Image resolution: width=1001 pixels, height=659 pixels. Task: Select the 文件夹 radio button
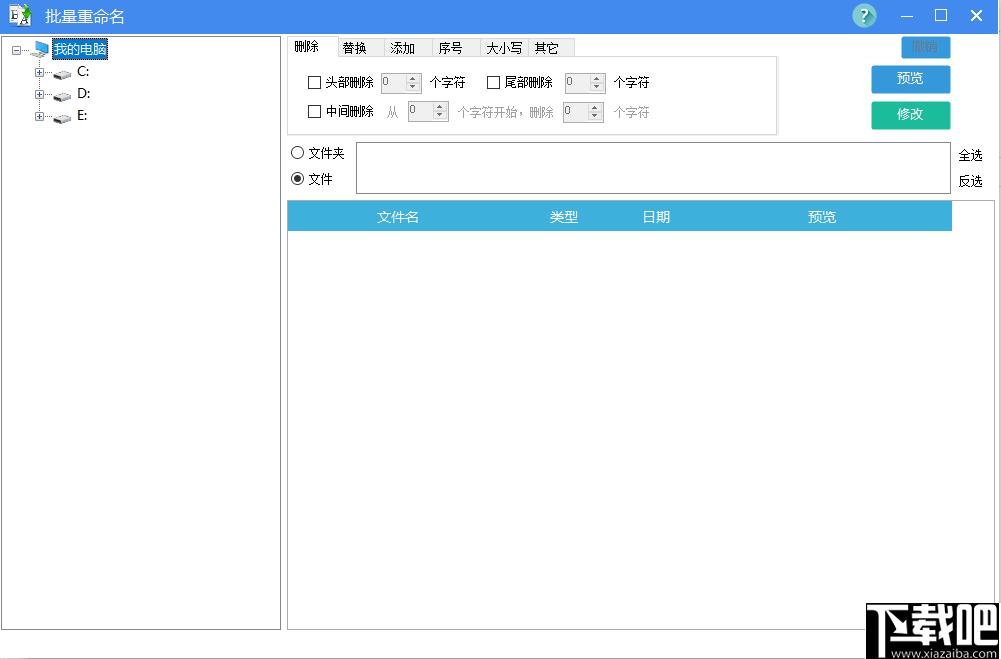pos(298,153)
